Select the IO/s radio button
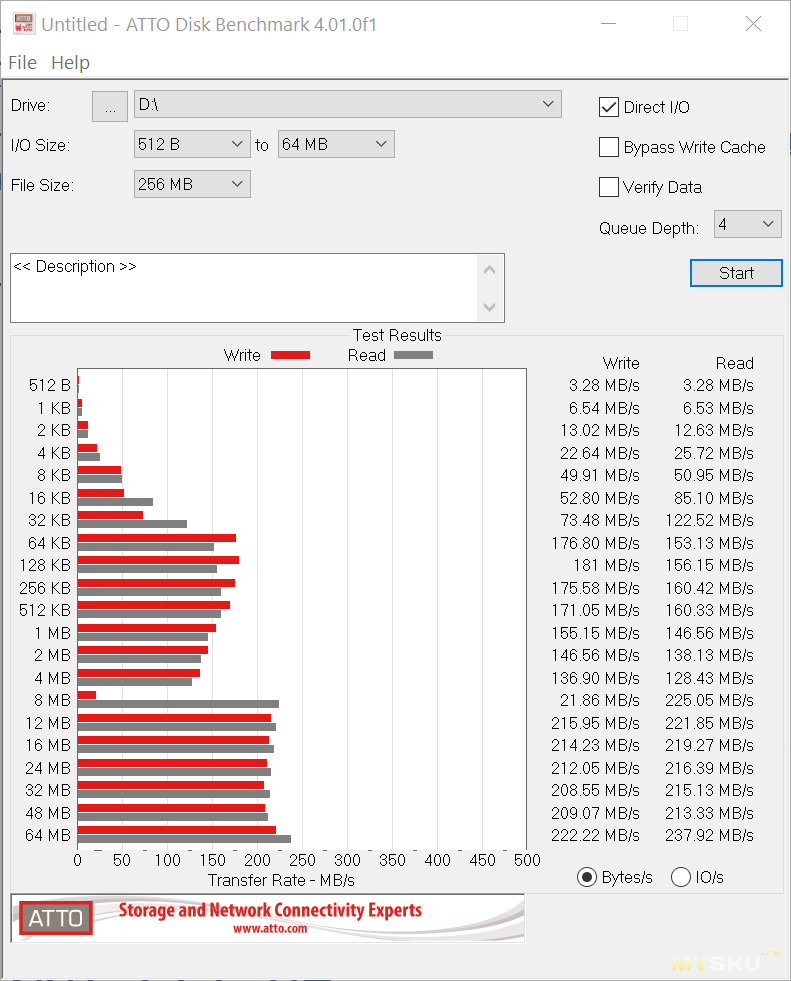 click(x=681, y=878)
